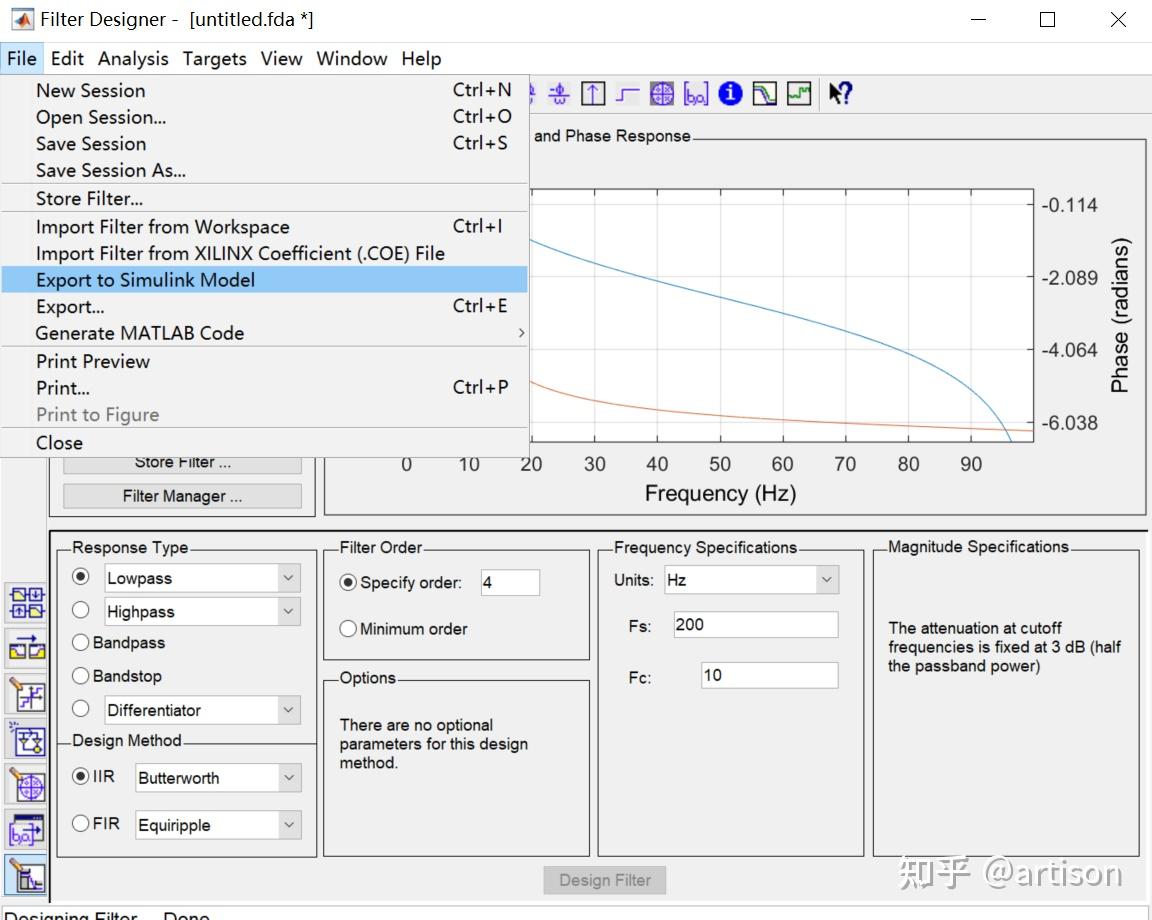Select the Differentiator radio button
This screenshot has height=920, width=1152.
click(81, 708)
